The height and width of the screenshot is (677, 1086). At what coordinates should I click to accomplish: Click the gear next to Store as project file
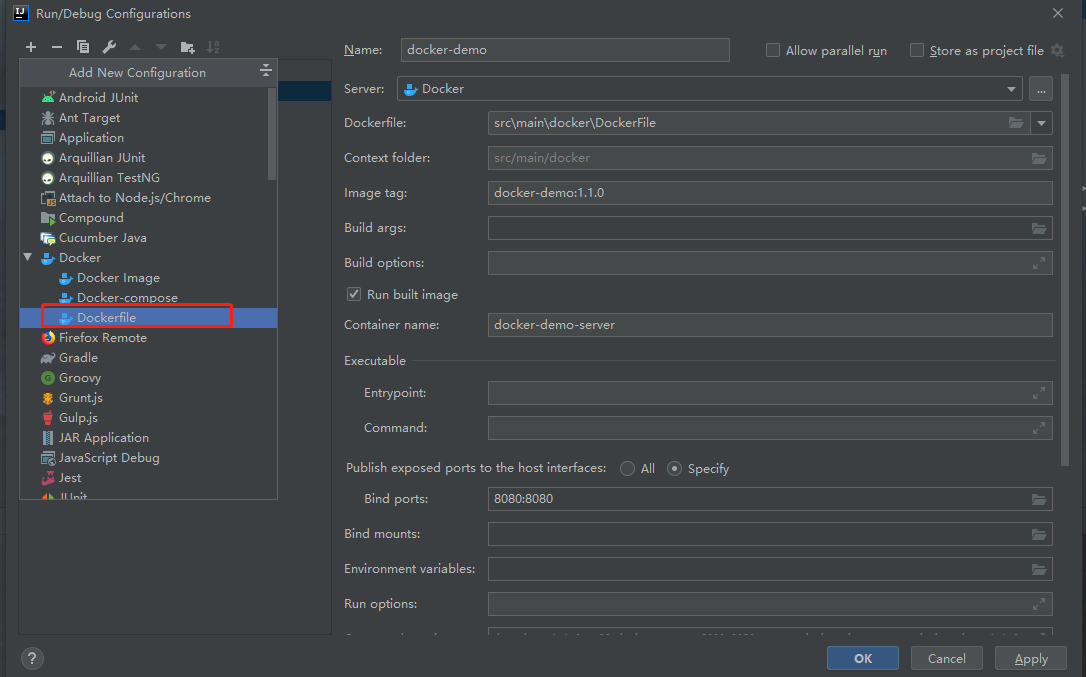coord(1057,50)
